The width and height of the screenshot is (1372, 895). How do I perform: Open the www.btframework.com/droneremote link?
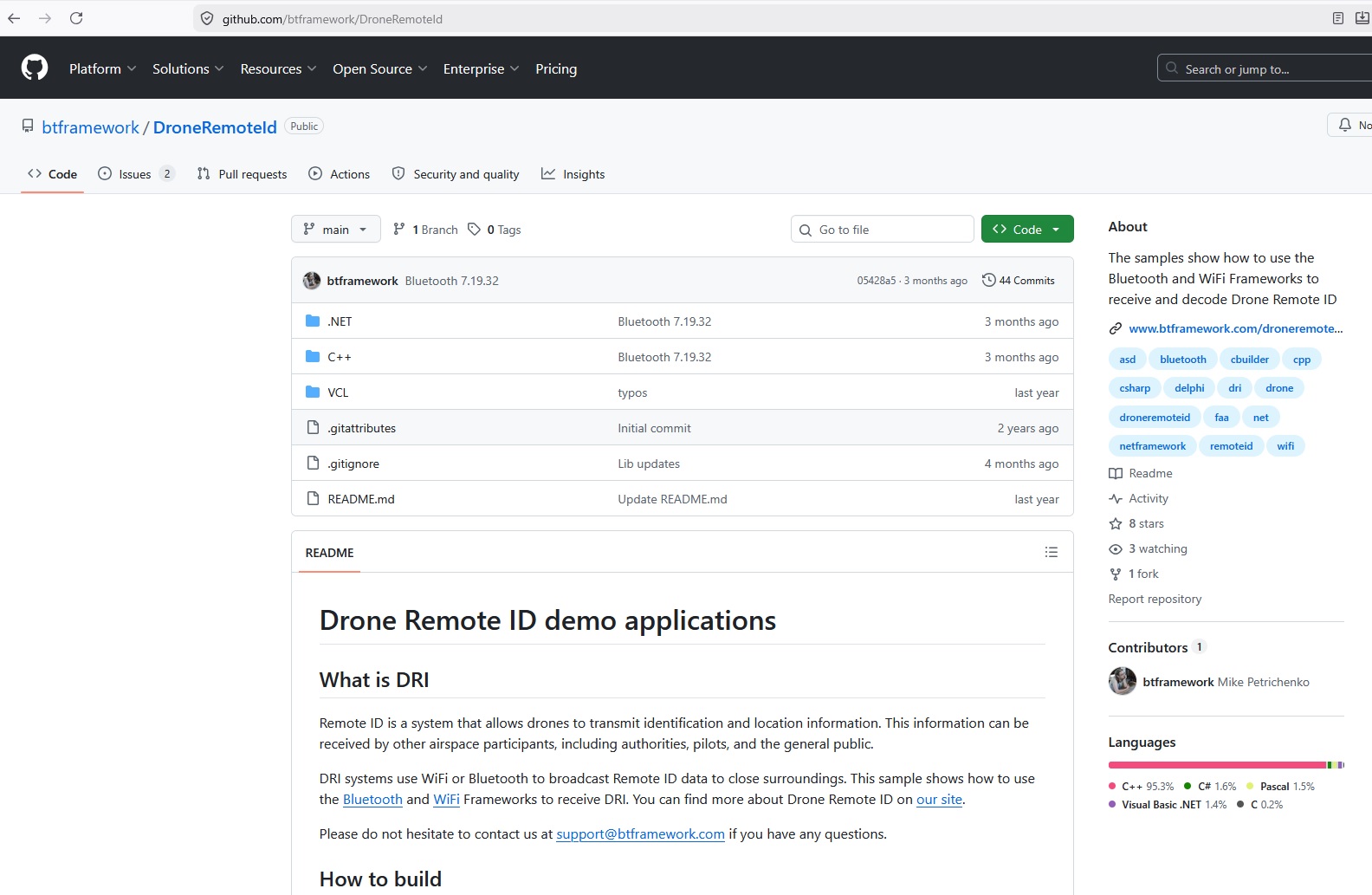tap(1236, 328)
